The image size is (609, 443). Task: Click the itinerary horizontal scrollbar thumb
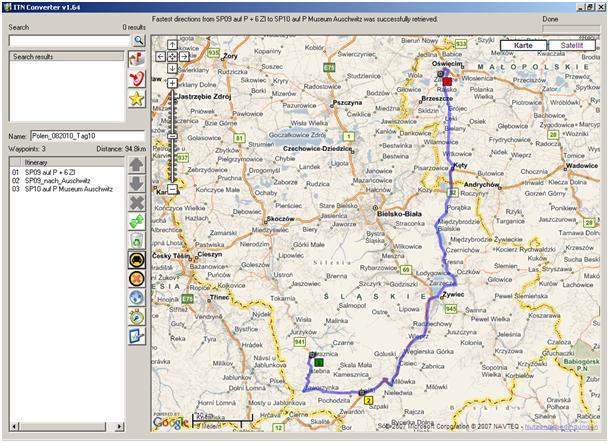click(x=62, y=427)
